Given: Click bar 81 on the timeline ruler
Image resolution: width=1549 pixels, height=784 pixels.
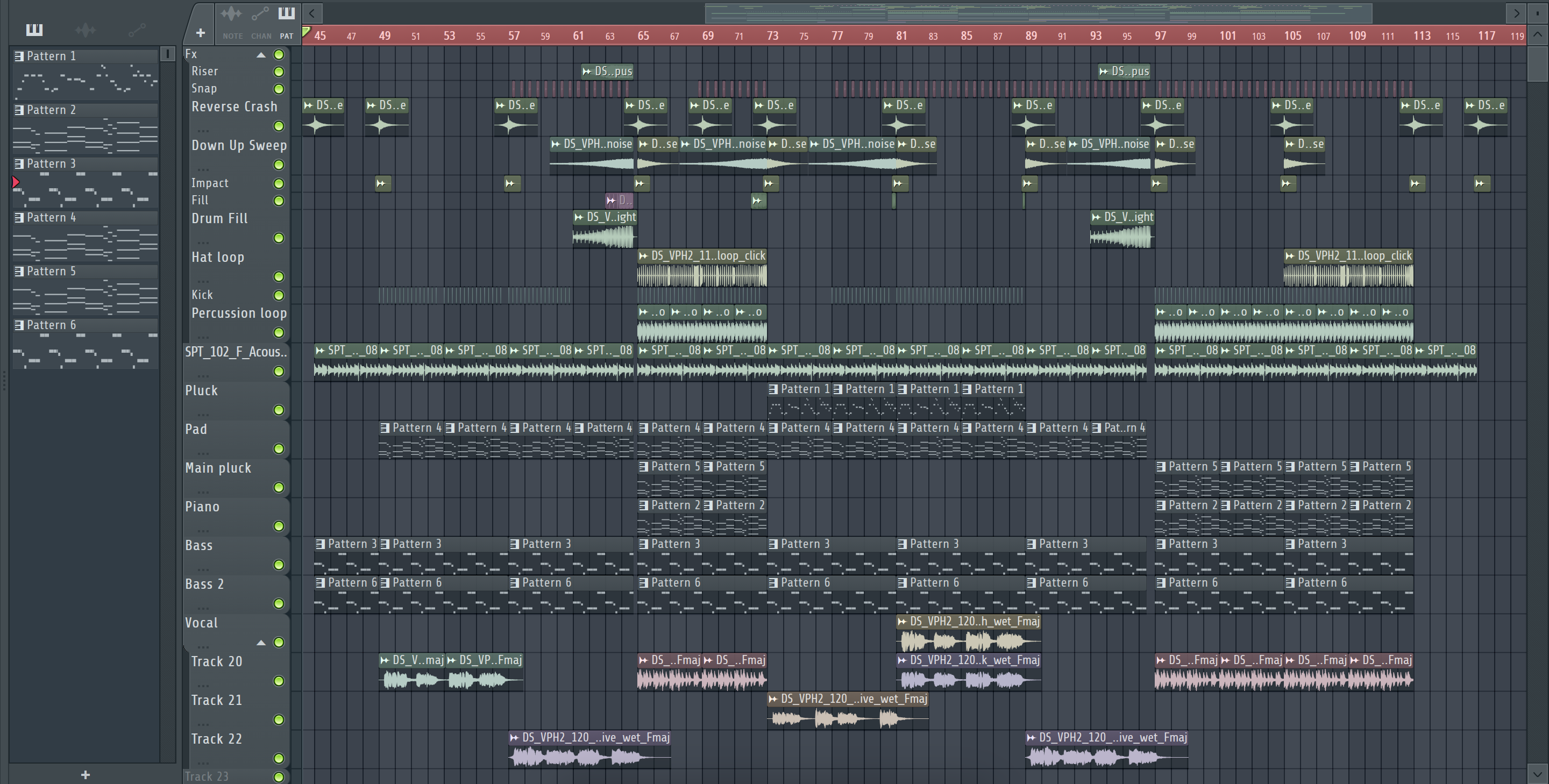Looking at the screenshot, I should (901, 35).
